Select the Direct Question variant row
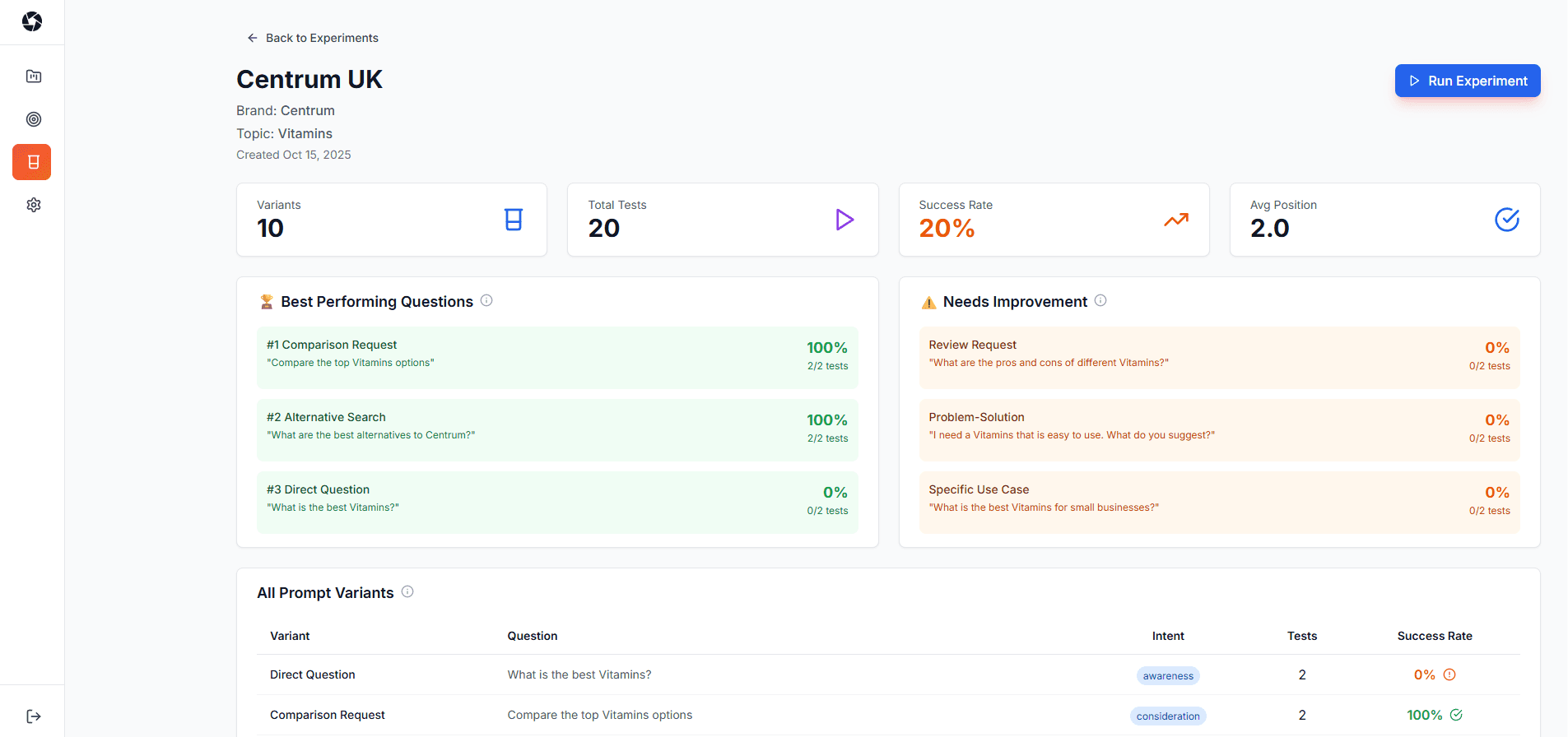This screenshot has width=1568, height=737. pos(313,674)
